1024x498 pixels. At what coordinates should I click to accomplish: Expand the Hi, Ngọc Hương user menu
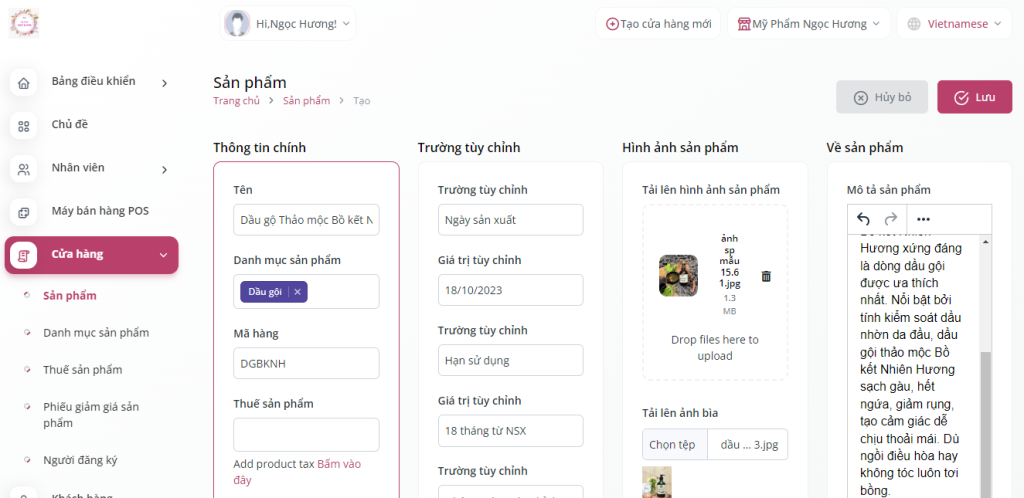(288, 24)
